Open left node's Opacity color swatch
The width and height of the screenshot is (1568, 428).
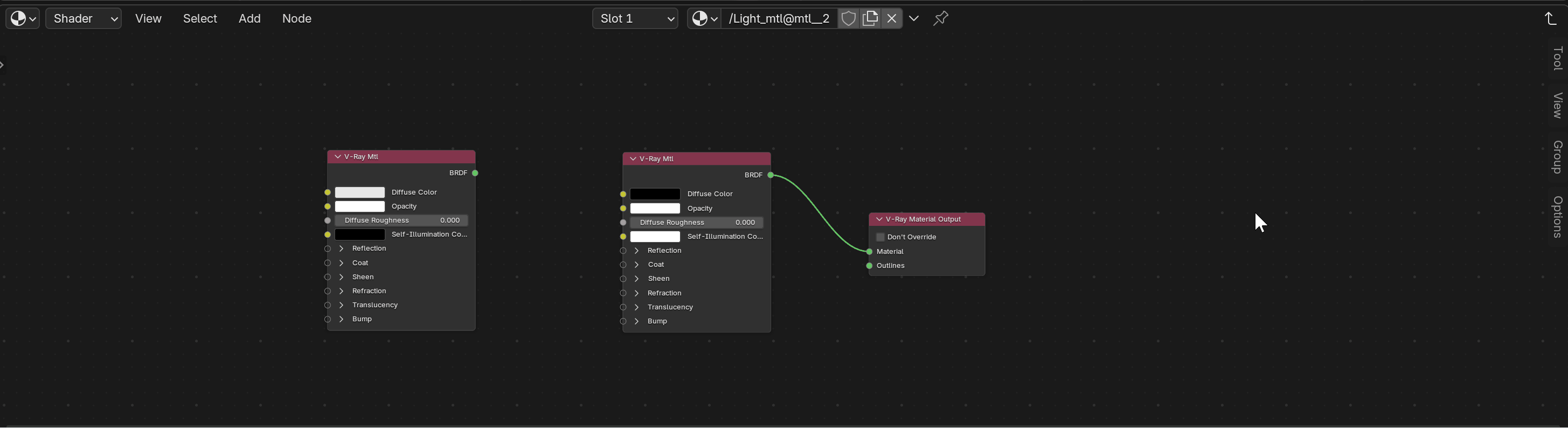pyautogui.click(x=360, y=206)
